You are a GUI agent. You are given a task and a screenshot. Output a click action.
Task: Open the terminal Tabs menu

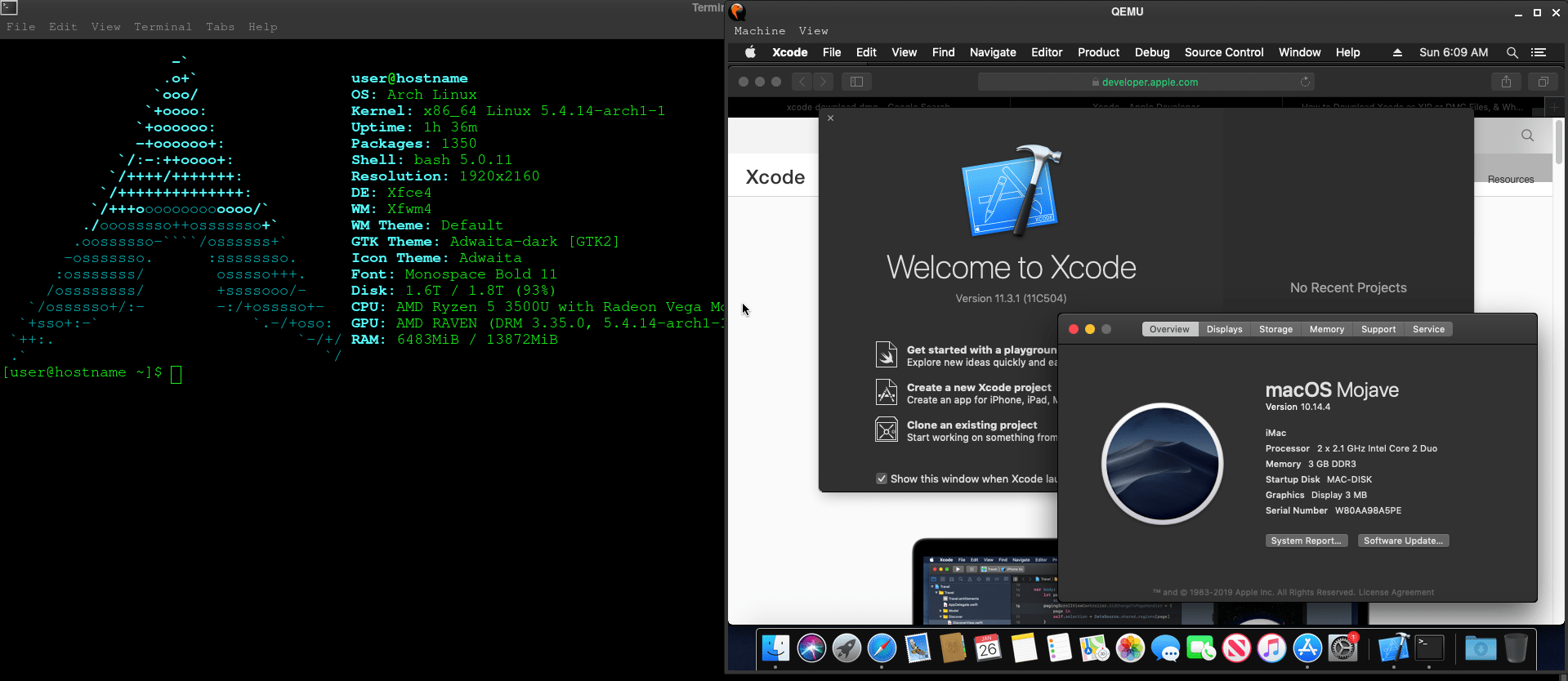click(220, 27)
